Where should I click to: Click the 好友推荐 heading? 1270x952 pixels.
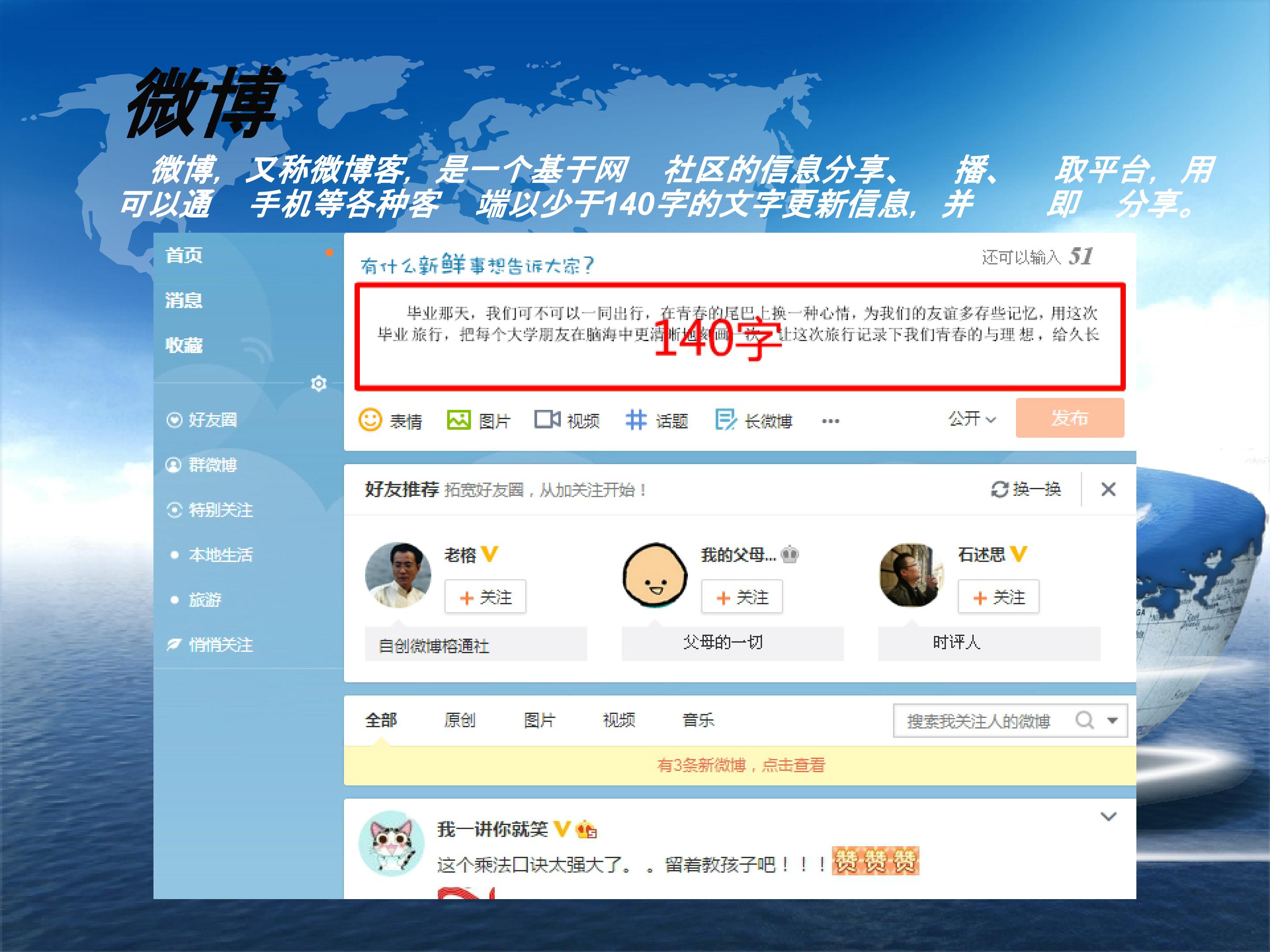tap(402, 490)
